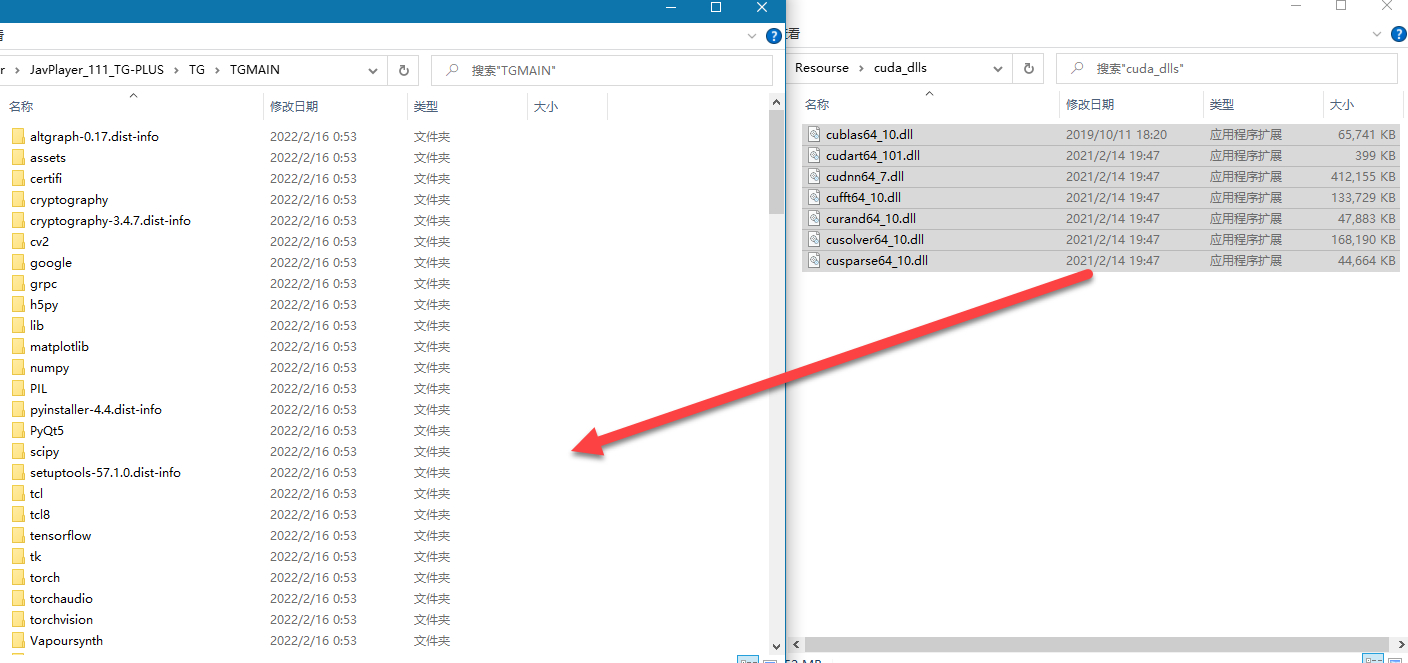Click the cufft64_10.dll file icon

point(814,197)
